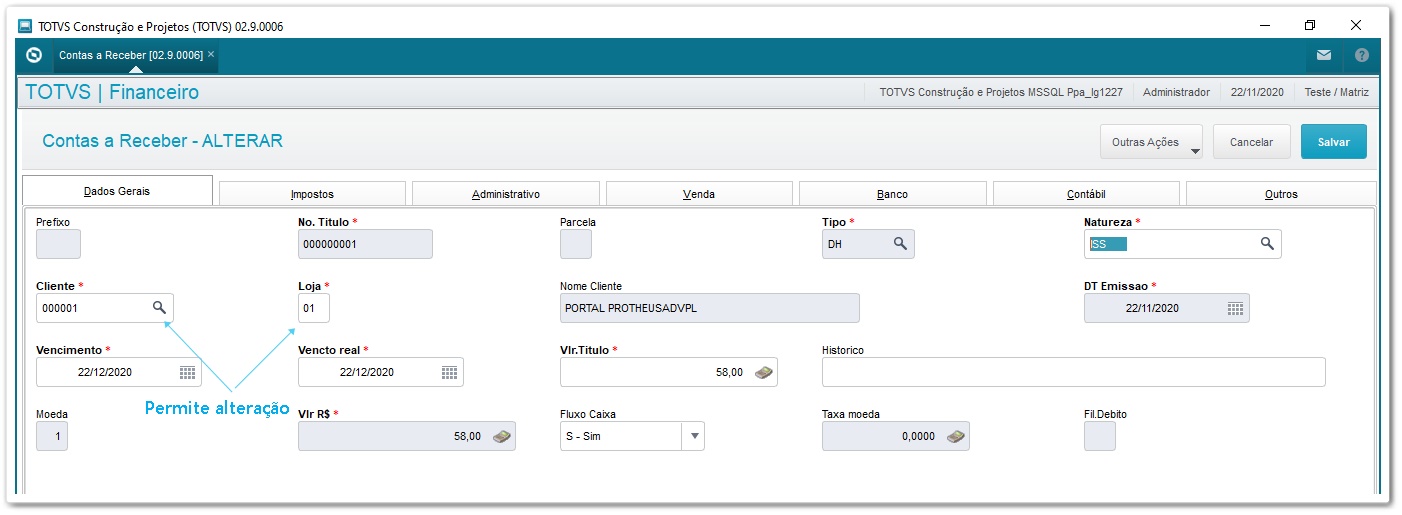Minimize the TOTVS window
1402x515 pixels.
[x=1264, y=25]
